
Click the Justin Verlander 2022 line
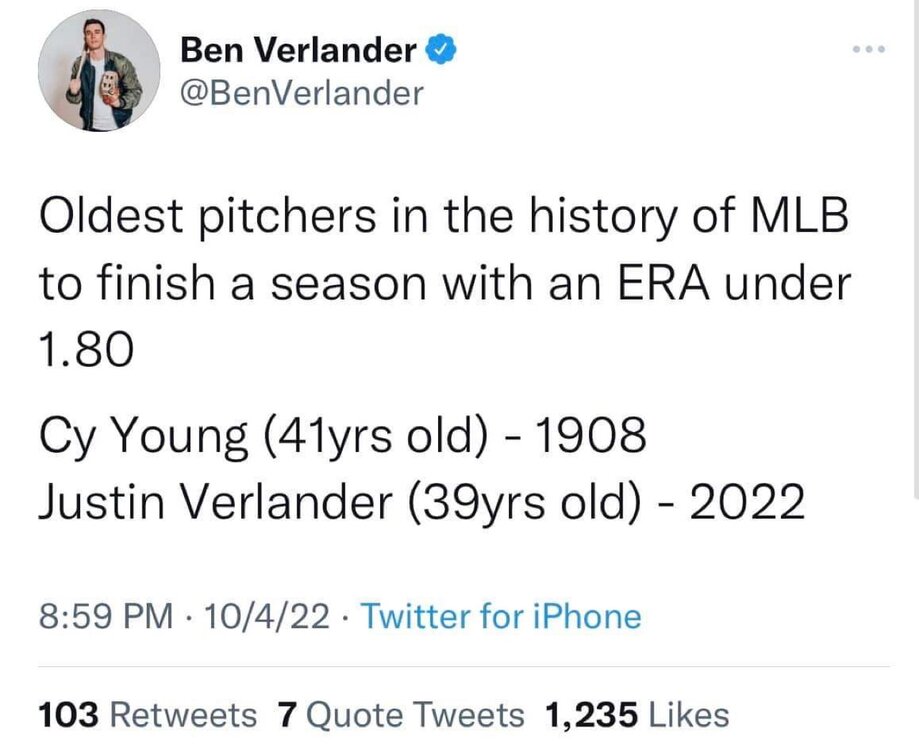point(420,500)
